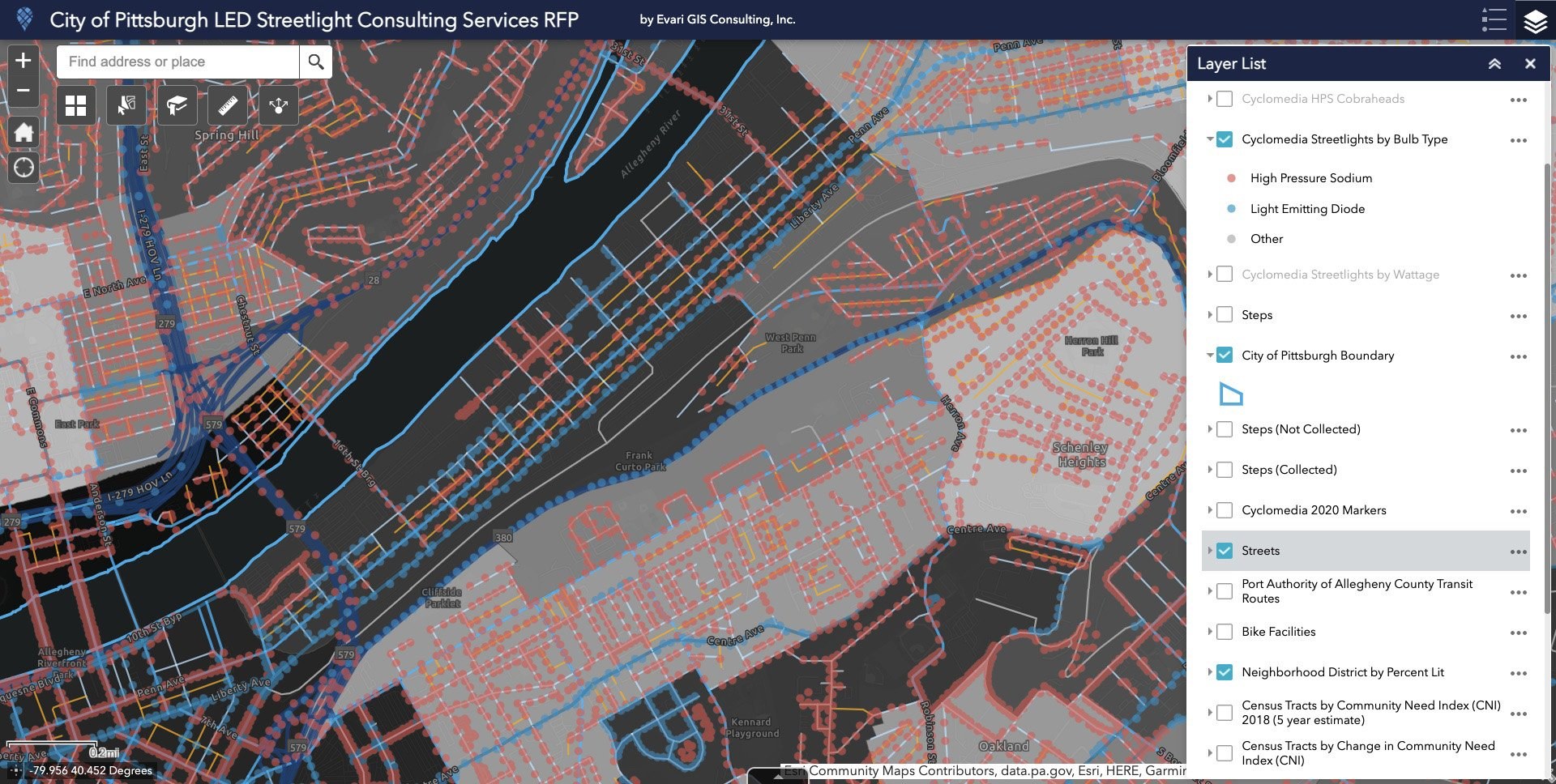Expand the Steps layer entry

(x=1209, y=315)
